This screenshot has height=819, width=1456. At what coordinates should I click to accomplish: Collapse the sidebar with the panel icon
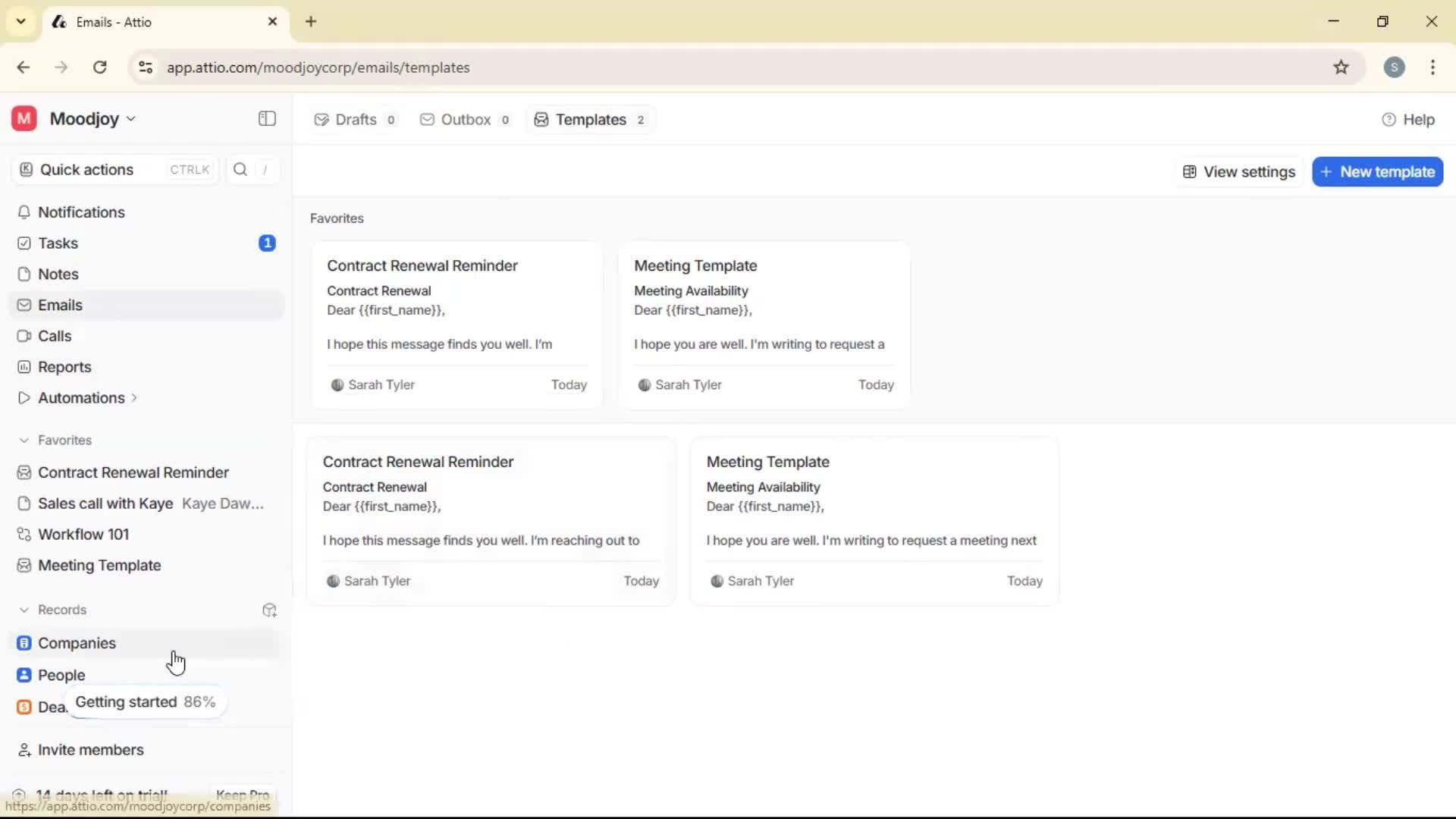click(x=266, y=118)
